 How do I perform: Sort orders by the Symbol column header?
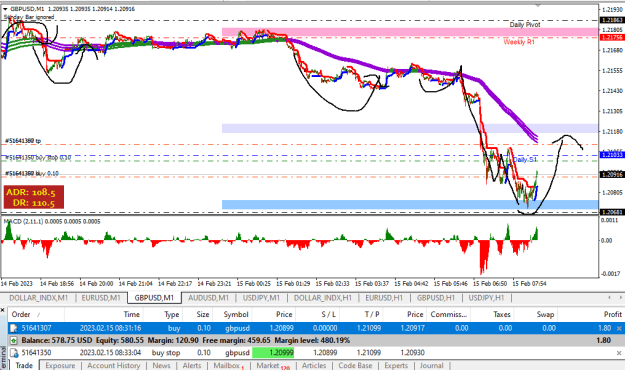click(233, 315)
